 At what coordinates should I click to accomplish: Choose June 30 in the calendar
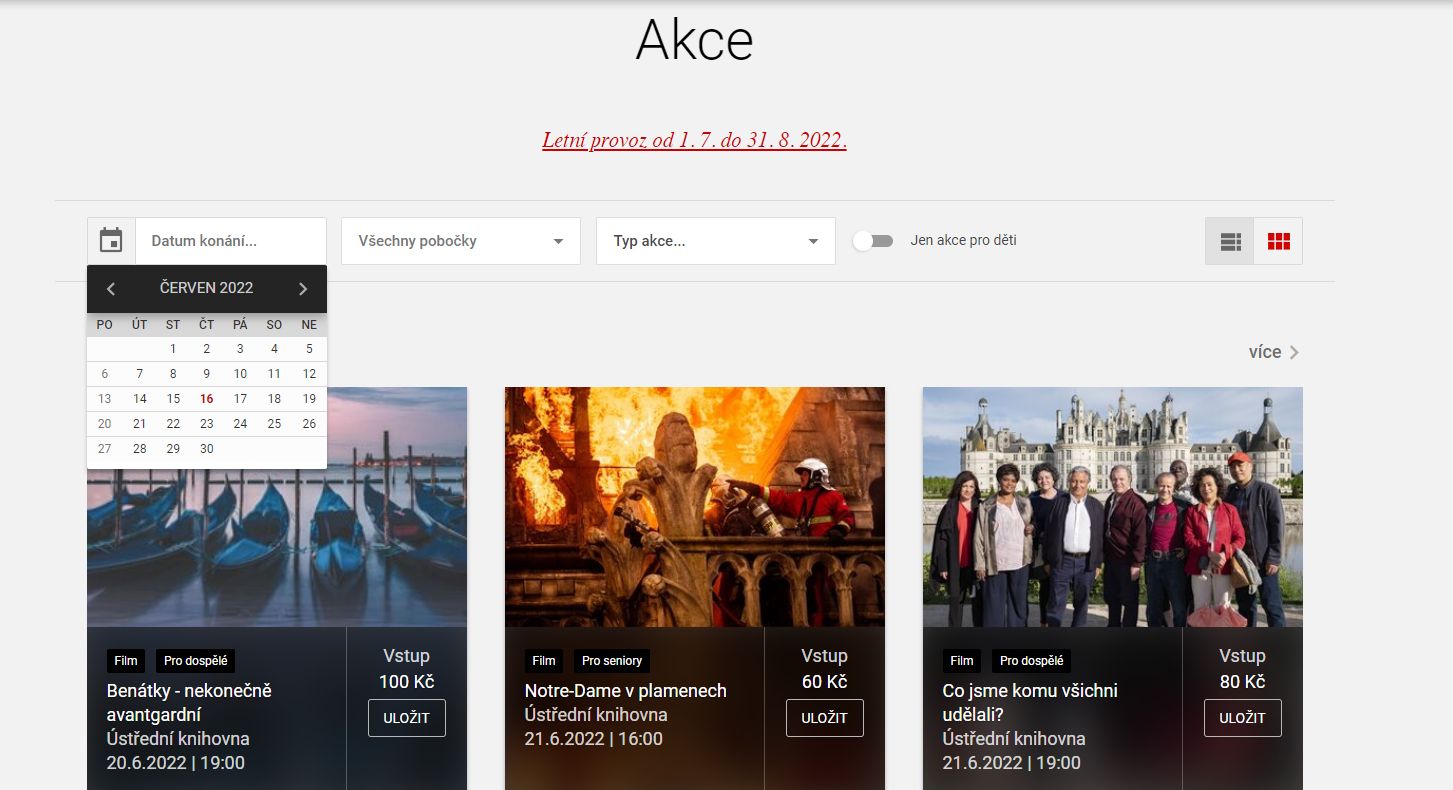point(206,449)
